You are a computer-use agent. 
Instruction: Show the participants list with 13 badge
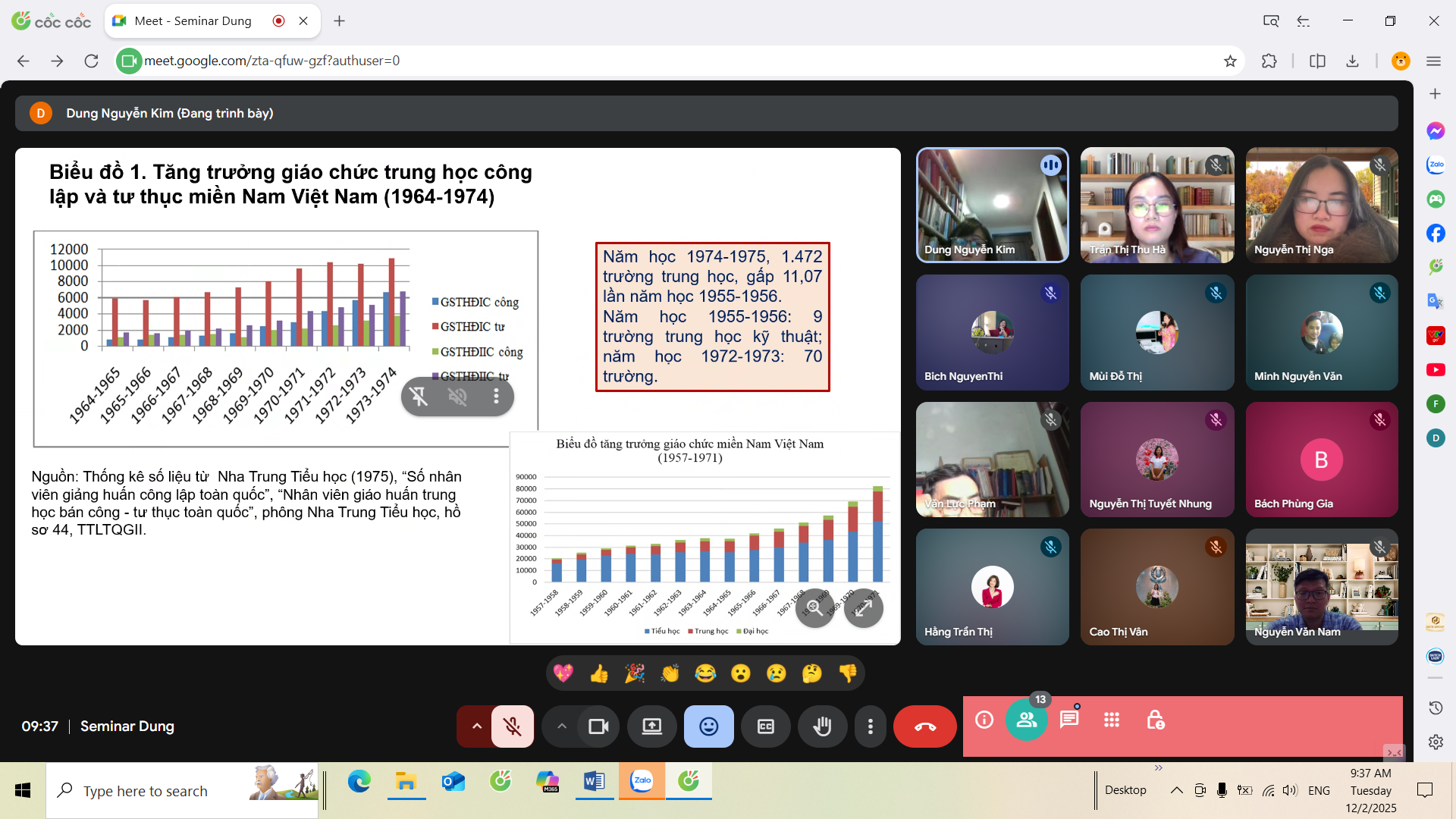(1026, 720)
